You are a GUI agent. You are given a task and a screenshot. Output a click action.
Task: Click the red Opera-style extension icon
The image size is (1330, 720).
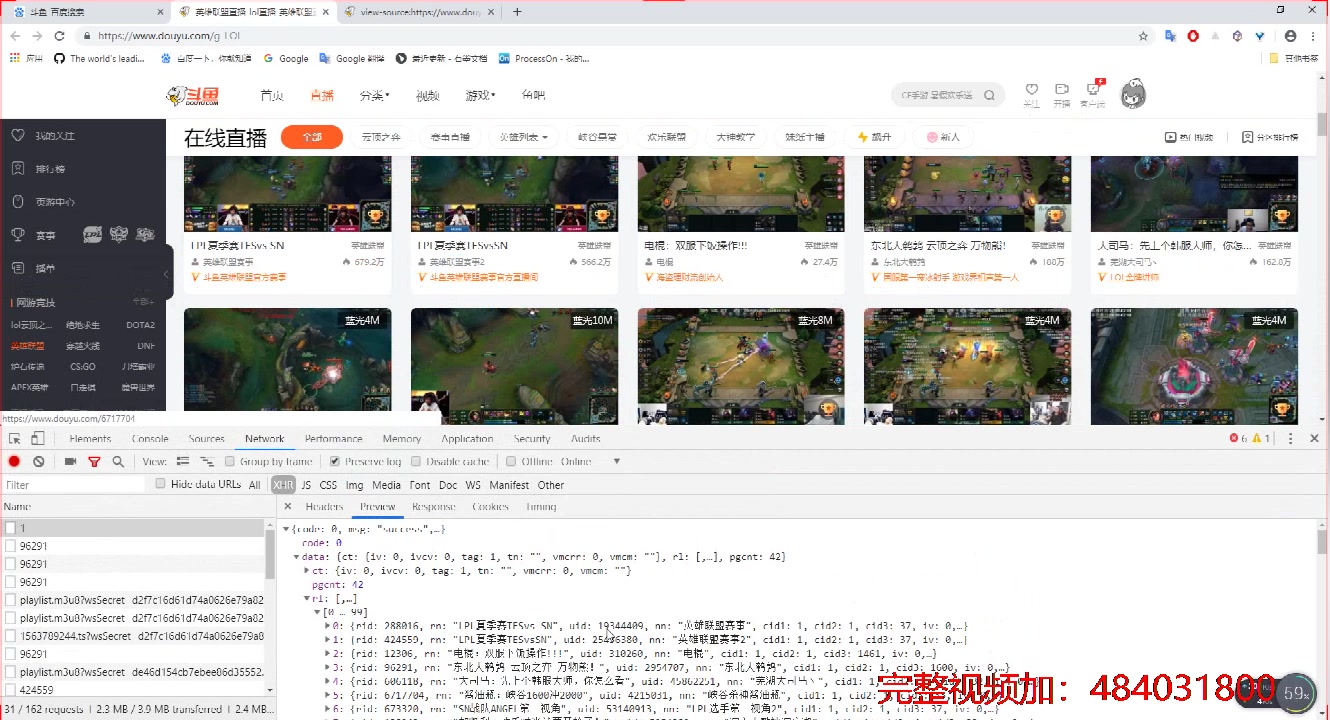[1193, 36]
